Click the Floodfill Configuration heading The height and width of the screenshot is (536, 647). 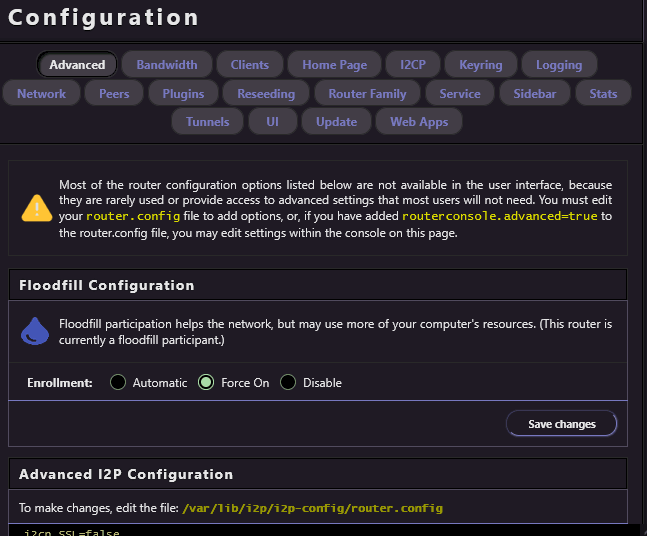coord(106,285)
